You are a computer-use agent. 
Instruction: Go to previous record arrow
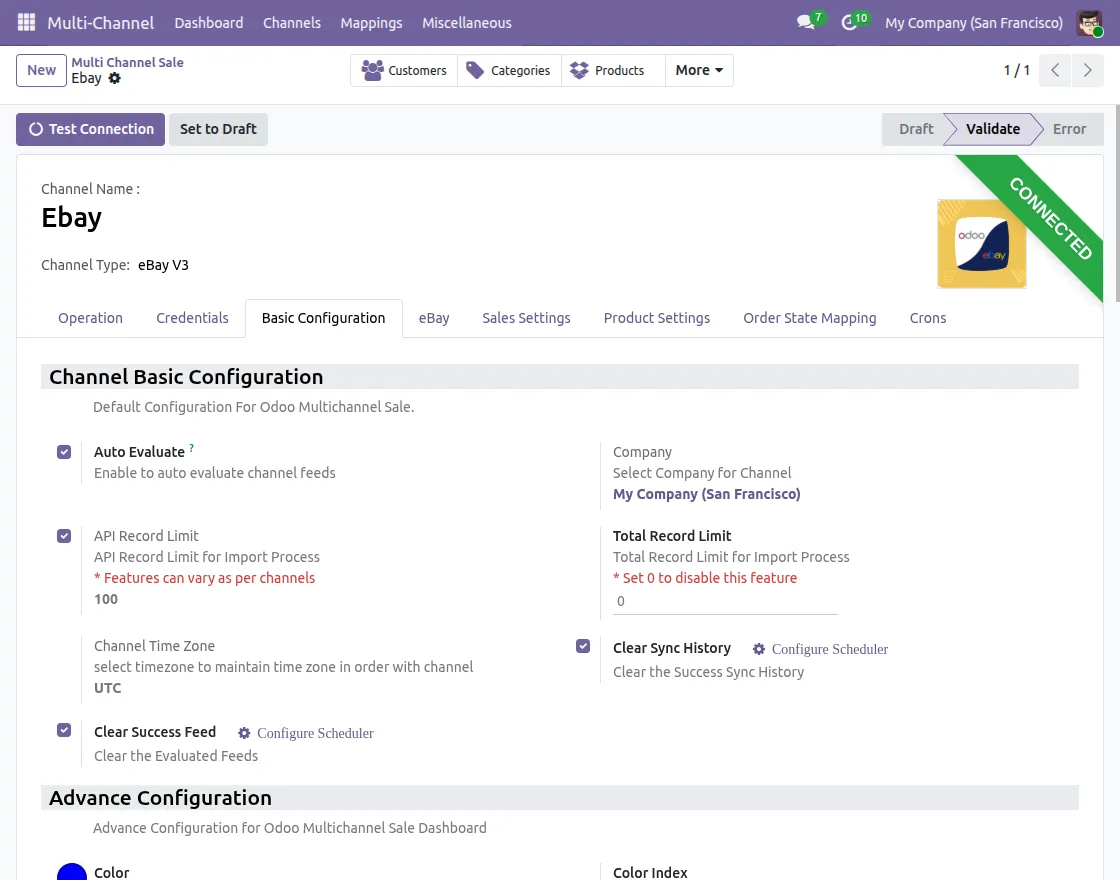click(1055, 70)
